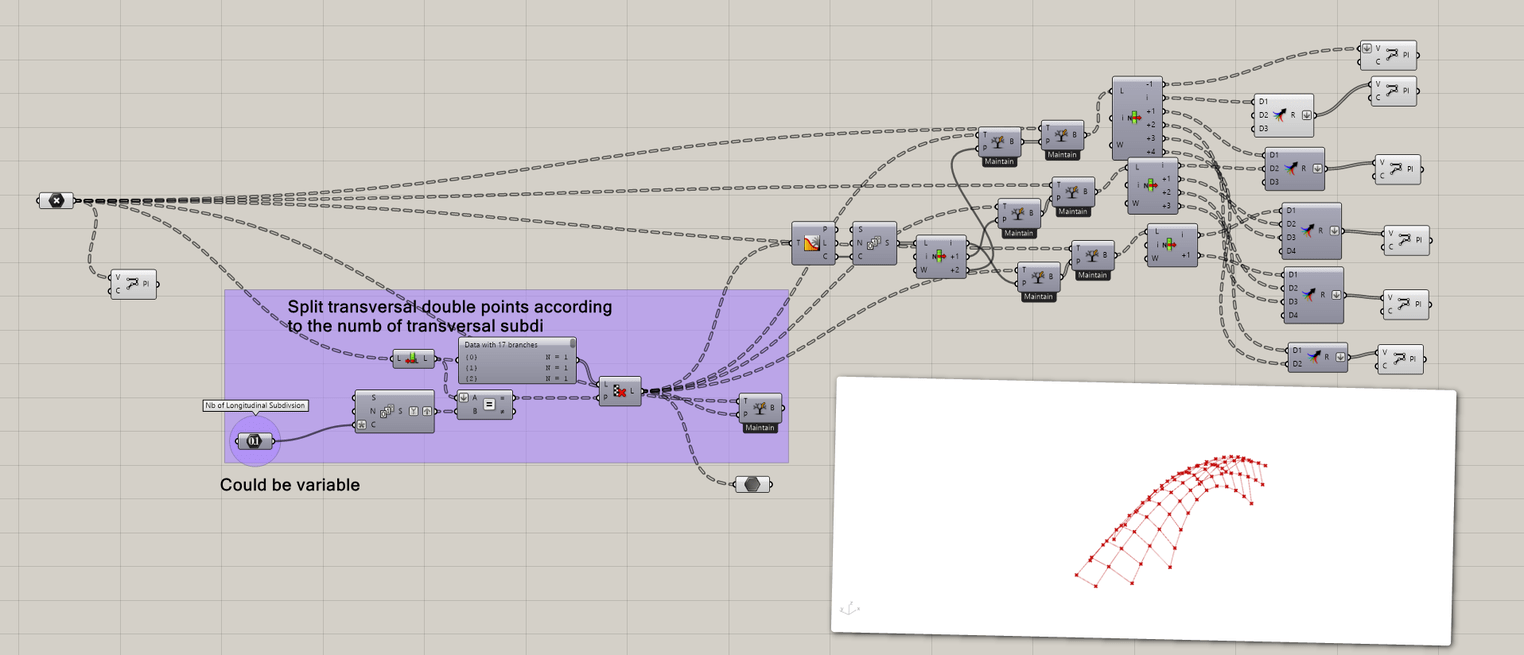Select the Series component right of Tree Statistics
Viewport: 1524px width, 655px height.
point(875,243)
